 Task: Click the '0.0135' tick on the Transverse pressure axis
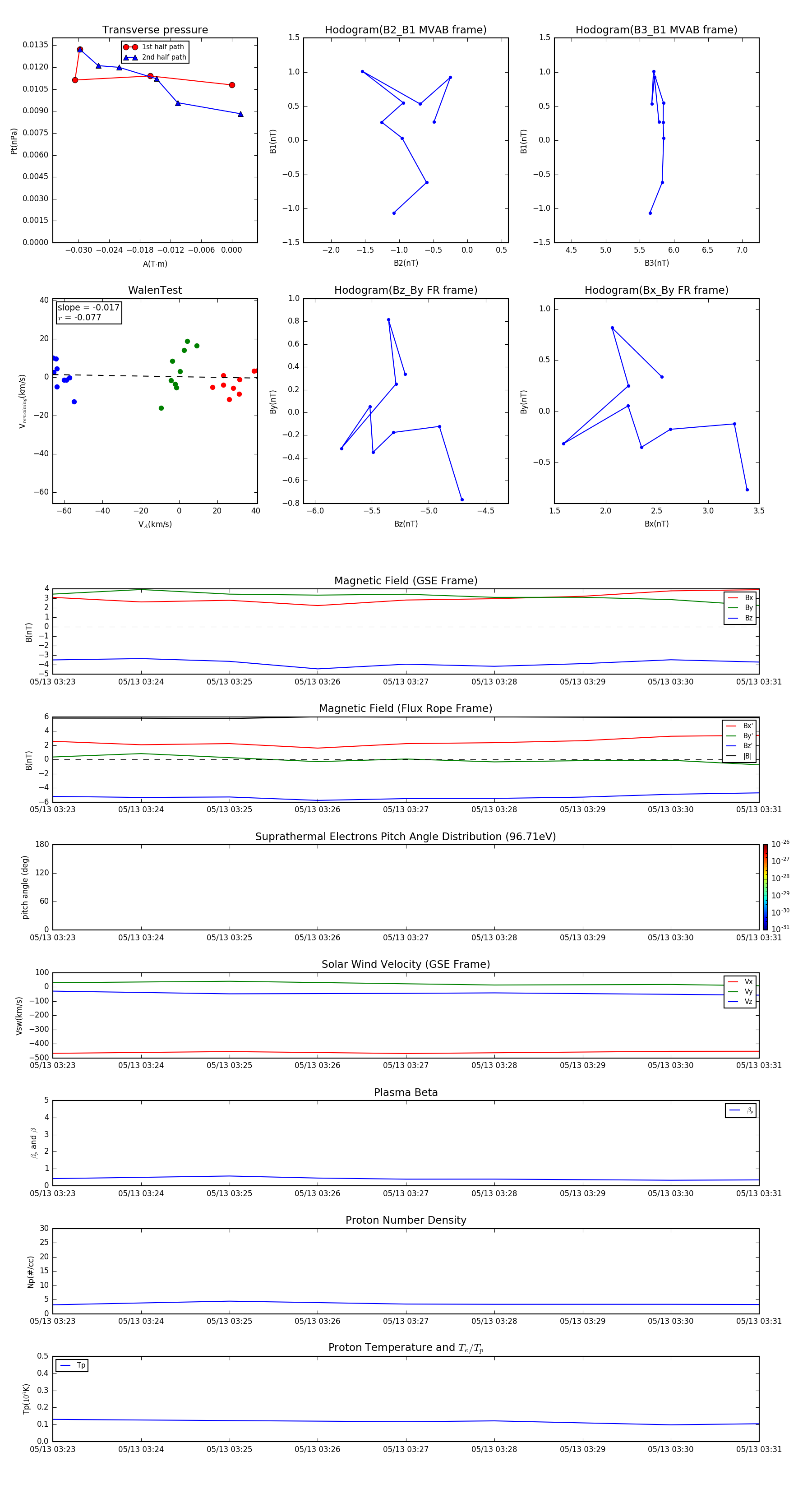coord(36,45)
